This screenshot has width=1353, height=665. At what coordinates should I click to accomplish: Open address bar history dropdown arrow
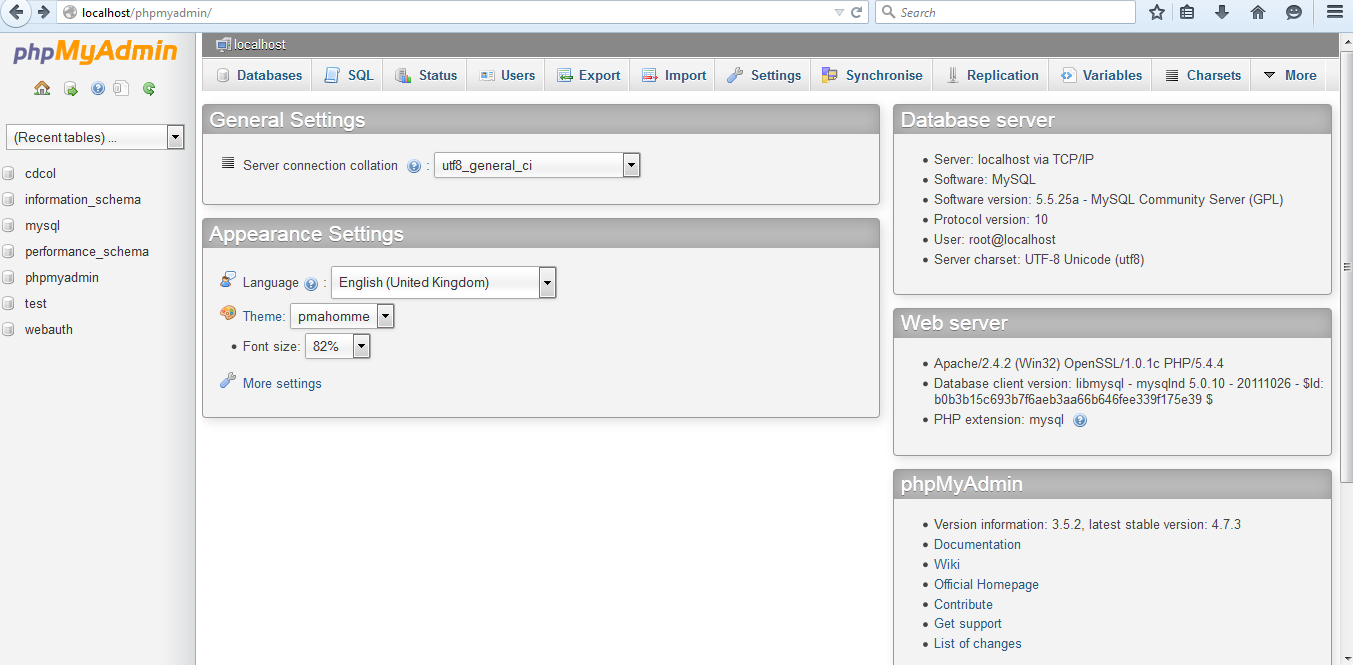[839, 12]
